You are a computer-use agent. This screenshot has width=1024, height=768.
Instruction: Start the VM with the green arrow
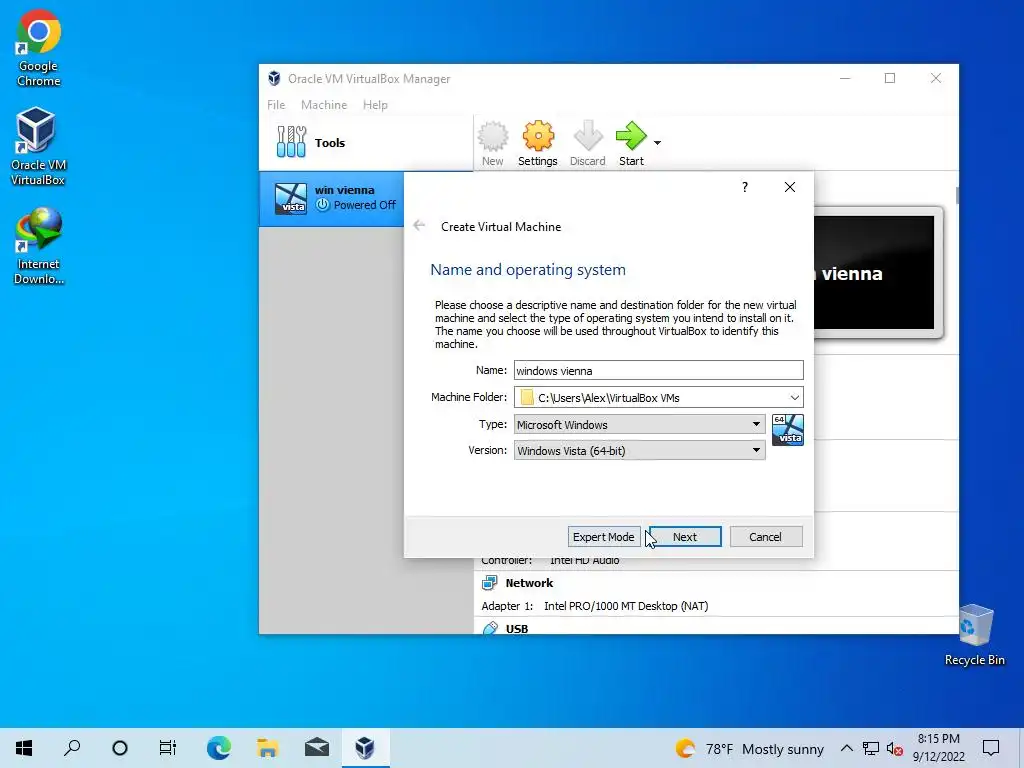[x=631, y=144]
